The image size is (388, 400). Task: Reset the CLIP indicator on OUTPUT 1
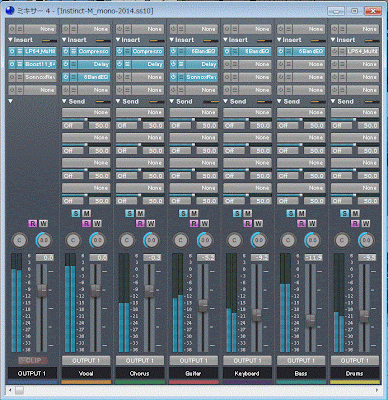pyautogui.click(x=33, y=361)
